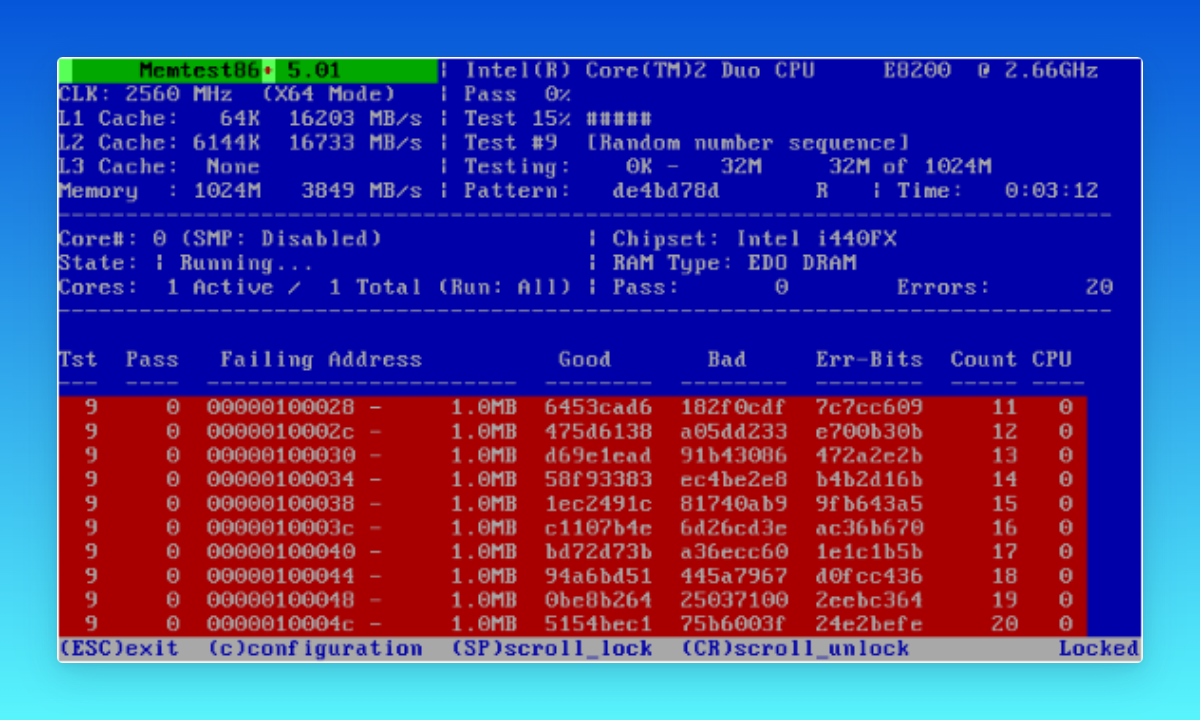Click the RAM Type: EDO DRAM text
This screenshot has width=1200, height=720.
click(x=734, y=263)
